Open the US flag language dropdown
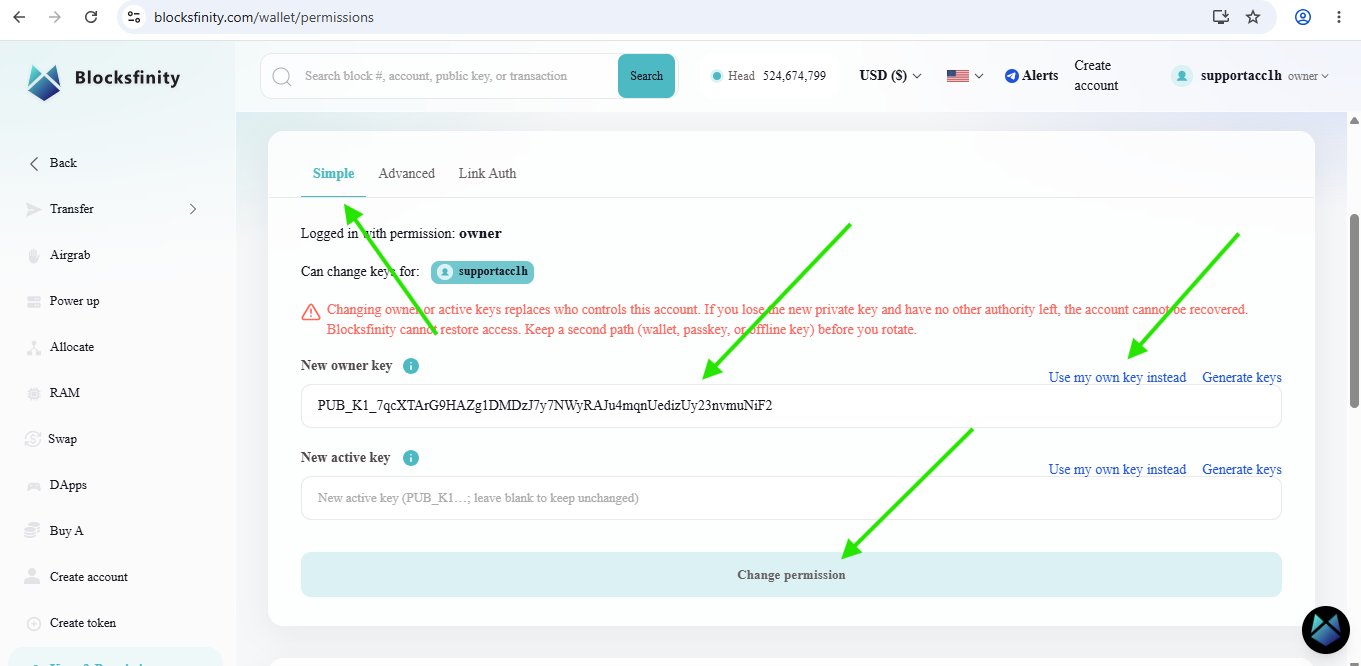Viewport: 1361px width, 666px height. (x=965, y=76)
